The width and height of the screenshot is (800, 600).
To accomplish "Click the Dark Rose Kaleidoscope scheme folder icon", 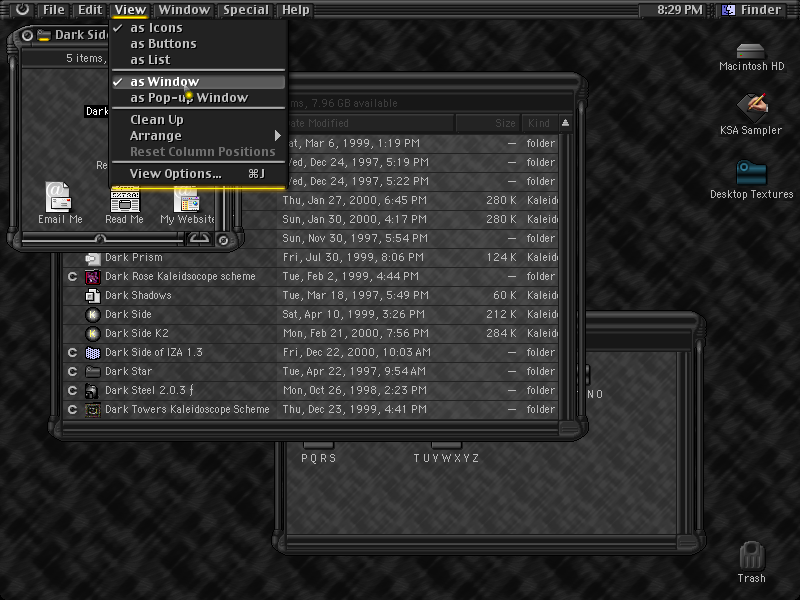I will tap(92, 277).
